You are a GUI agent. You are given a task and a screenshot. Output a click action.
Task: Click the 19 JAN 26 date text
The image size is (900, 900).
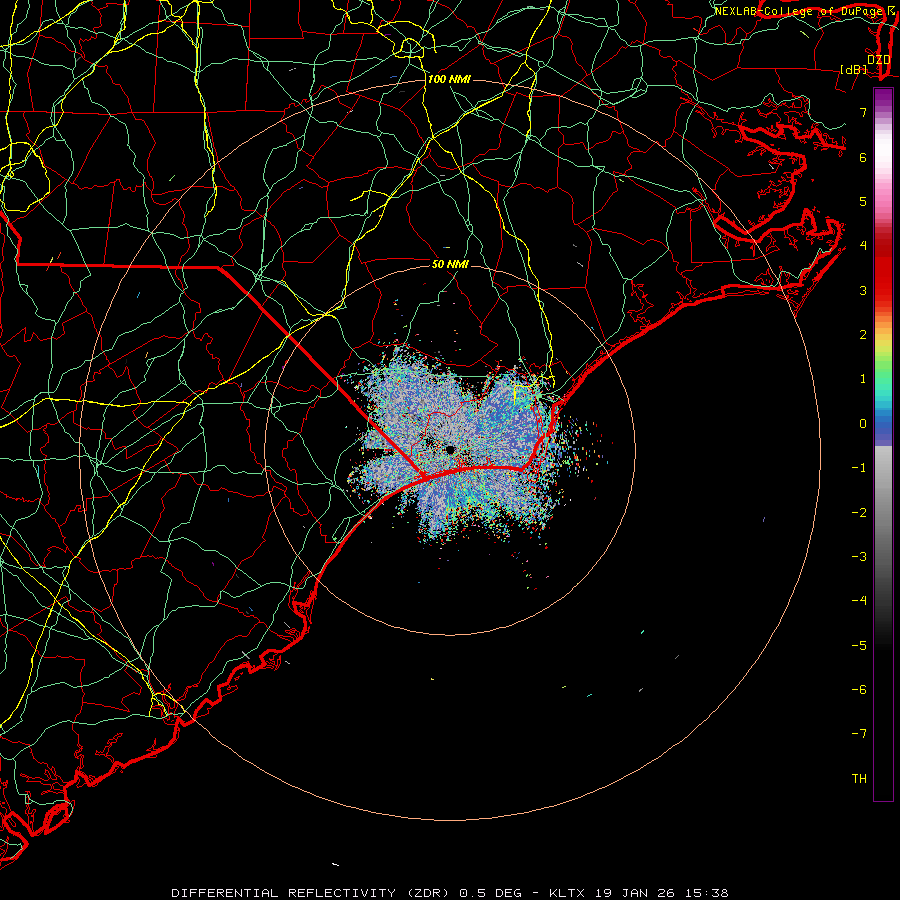[634, 893]
